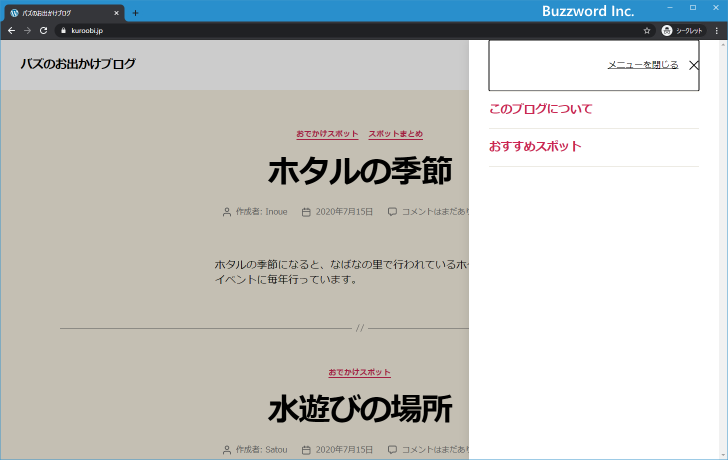Open the Chrome three-dot menu
The height and width of the screenshot is (460, 728).
717,31
